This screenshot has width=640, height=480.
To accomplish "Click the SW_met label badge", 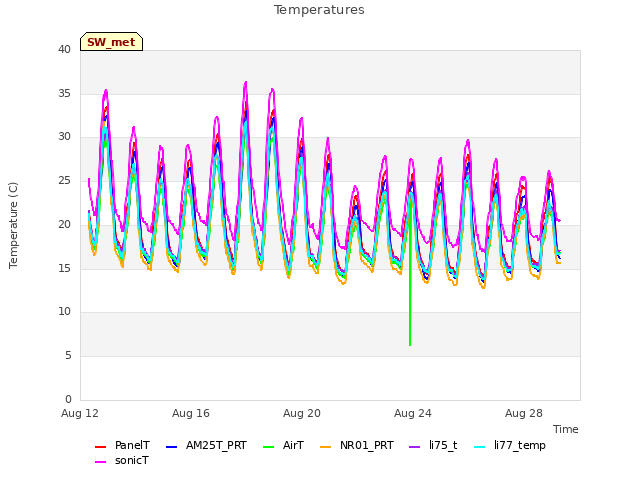I will point(111,42).
